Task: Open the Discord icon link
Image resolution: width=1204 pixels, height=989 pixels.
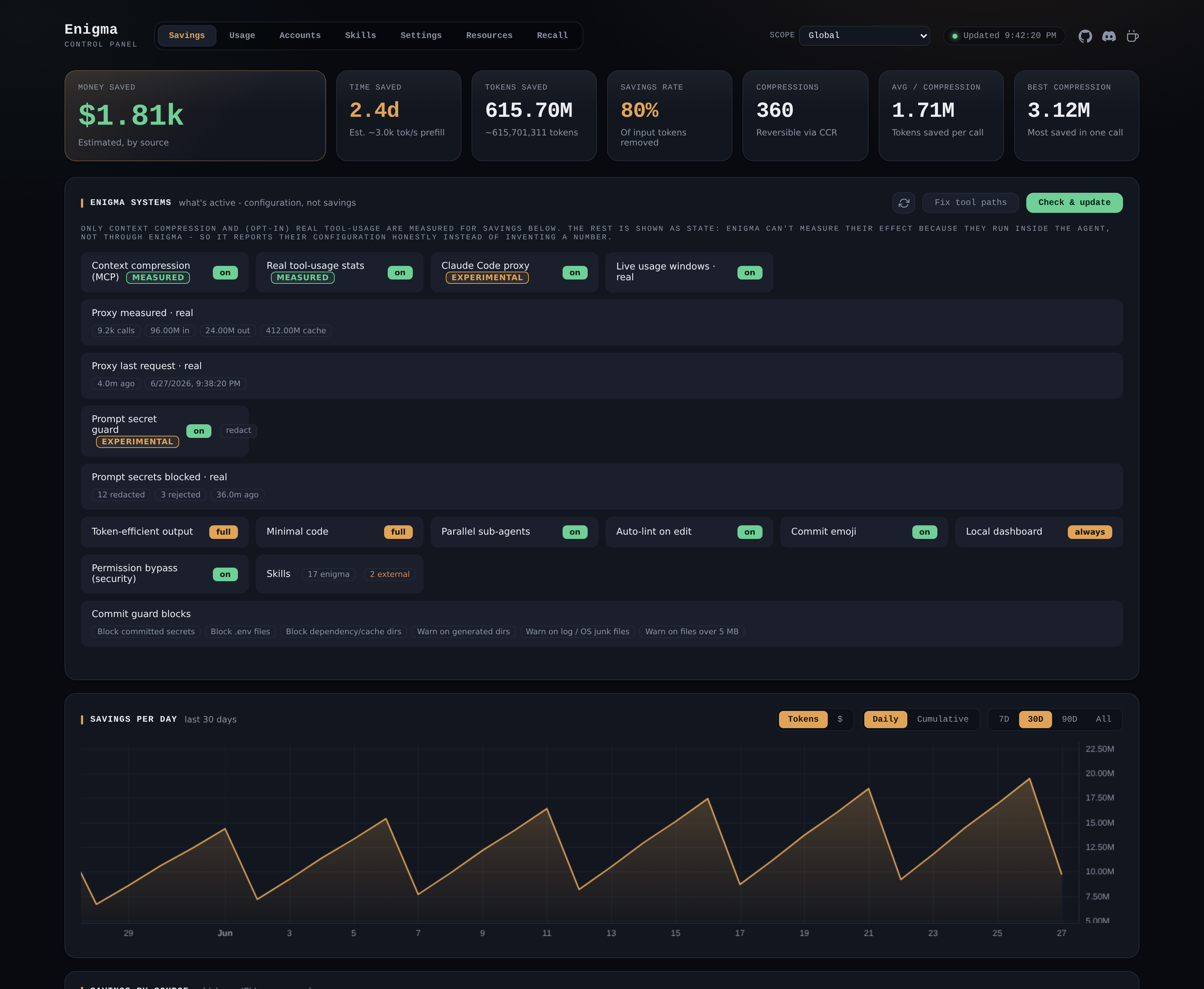Action: 1109,36
